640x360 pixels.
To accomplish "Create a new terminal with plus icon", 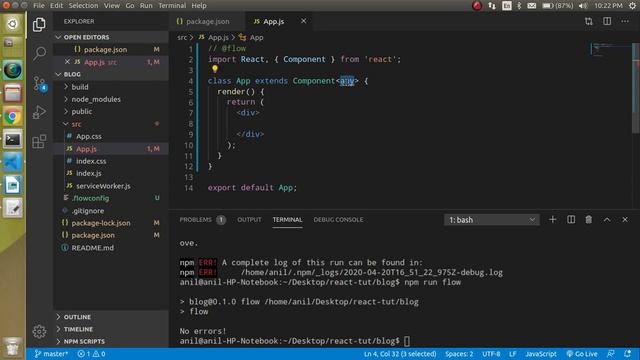I will (x=552, y=220).
